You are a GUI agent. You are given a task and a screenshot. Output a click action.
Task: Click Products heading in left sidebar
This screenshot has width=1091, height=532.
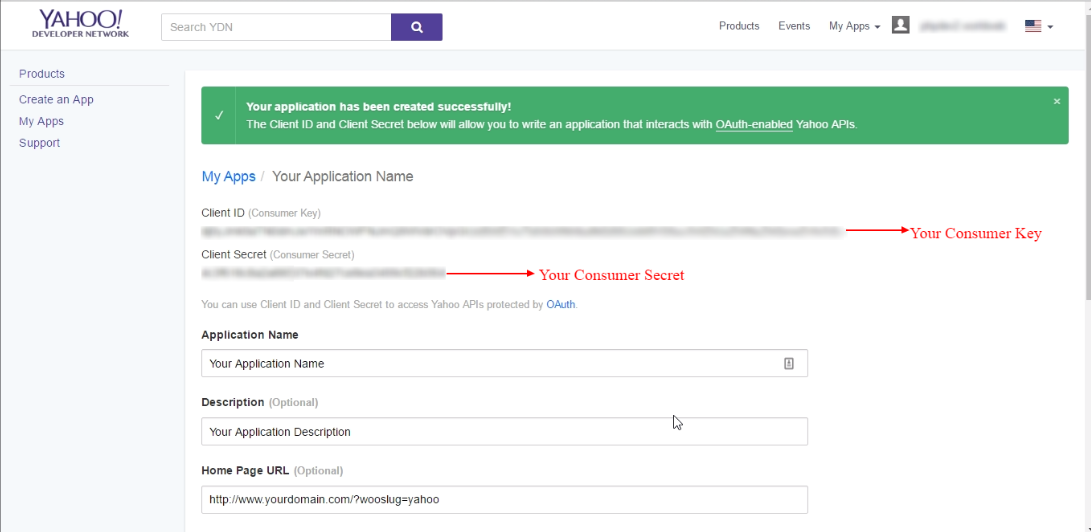42,74
